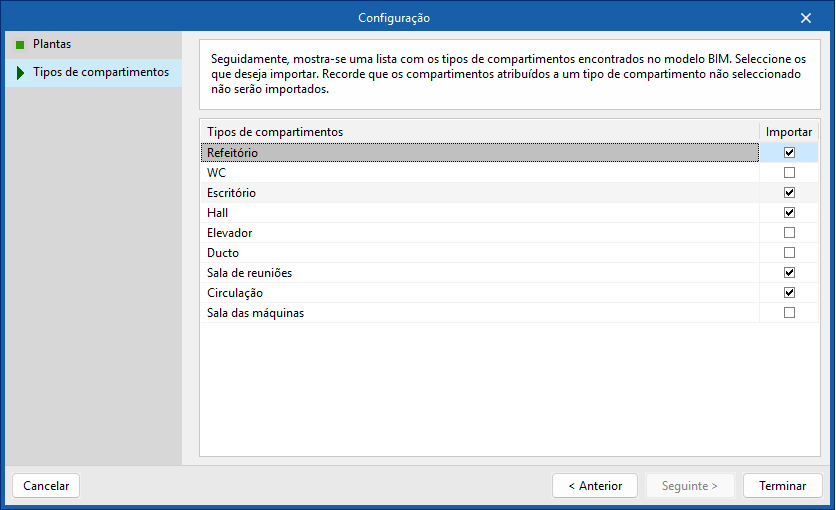Go back with the Anterior button

point(594,486)
